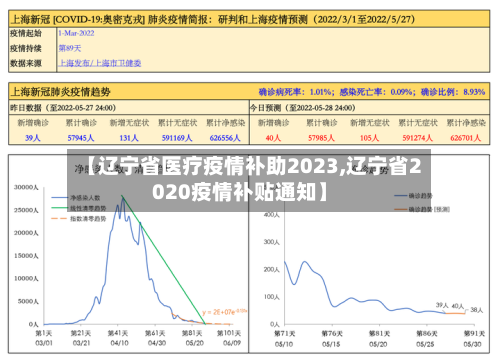
Task: Click the 200人 y-axis label
Action: pos(271,269)
